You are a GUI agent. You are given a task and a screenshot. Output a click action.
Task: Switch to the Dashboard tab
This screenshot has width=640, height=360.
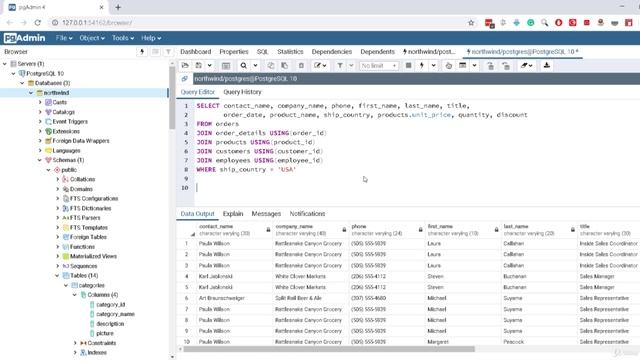[x=196, y=52]
